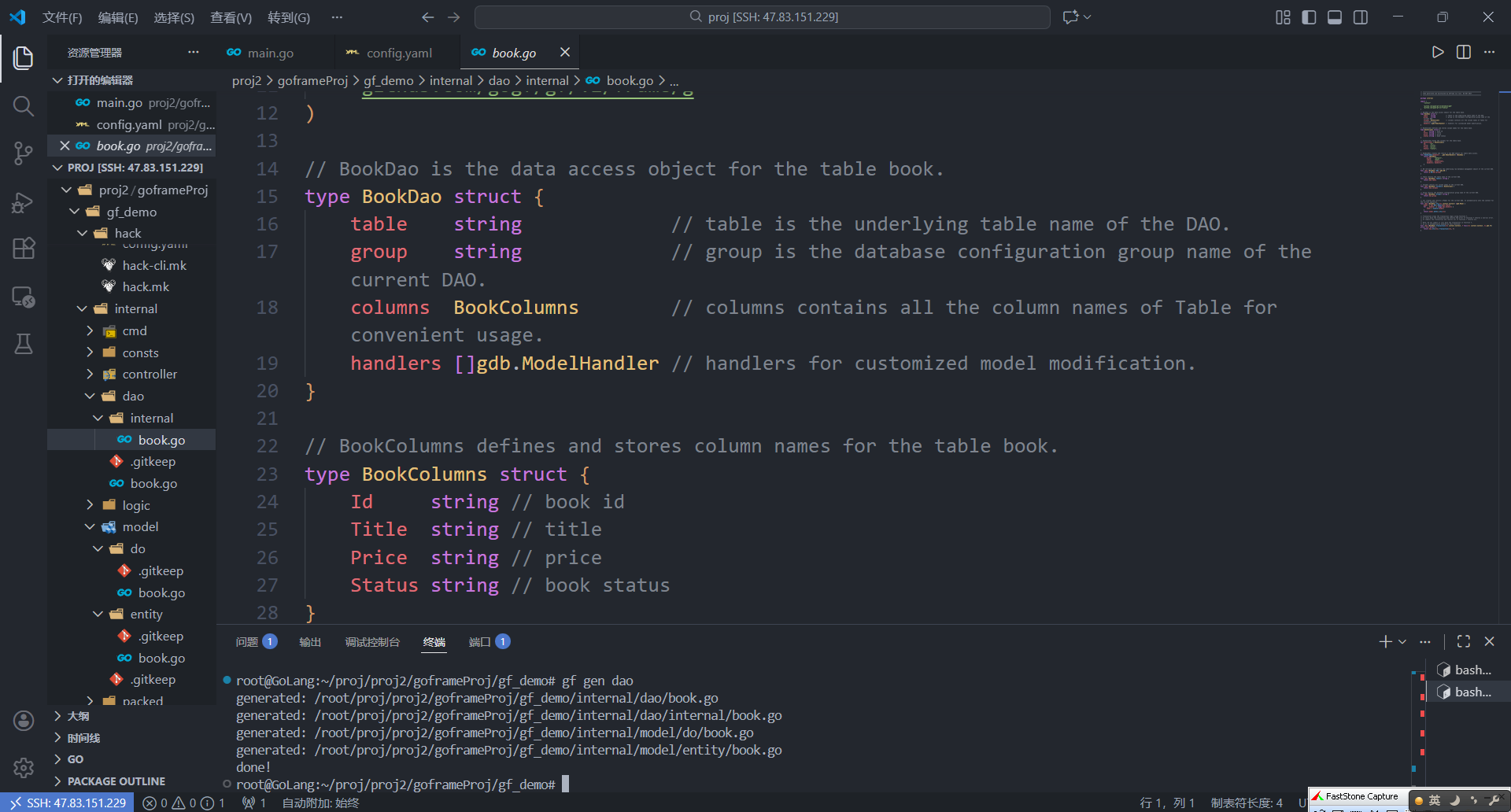Open Run and Debug view
The width and height of the screenshot is (1511, 812).
24,202
